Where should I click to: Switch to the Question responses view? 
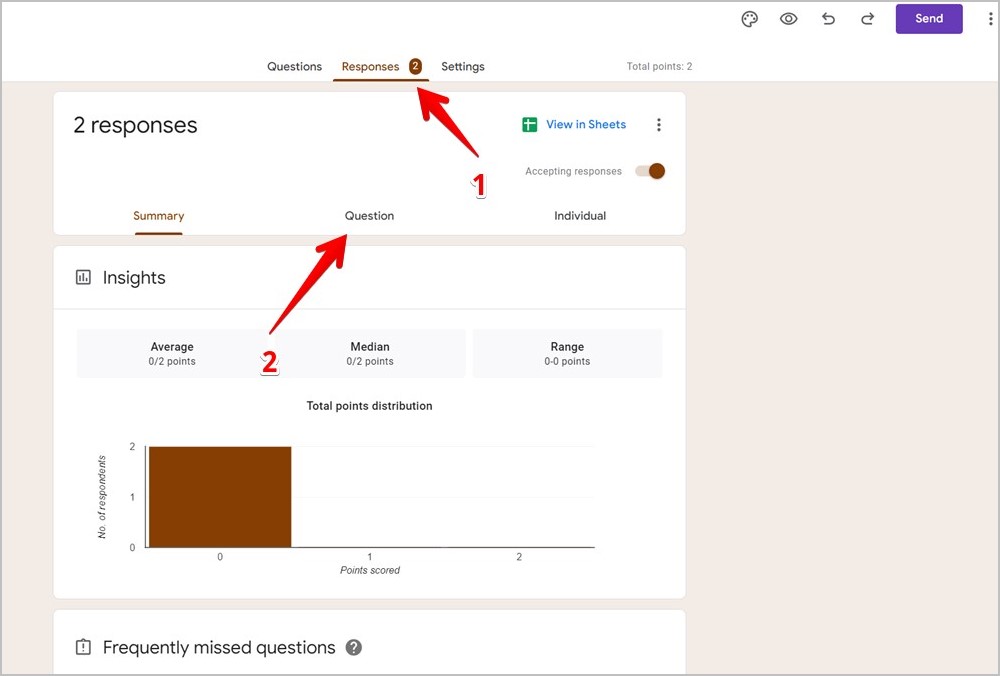click(x=369, y=216)
